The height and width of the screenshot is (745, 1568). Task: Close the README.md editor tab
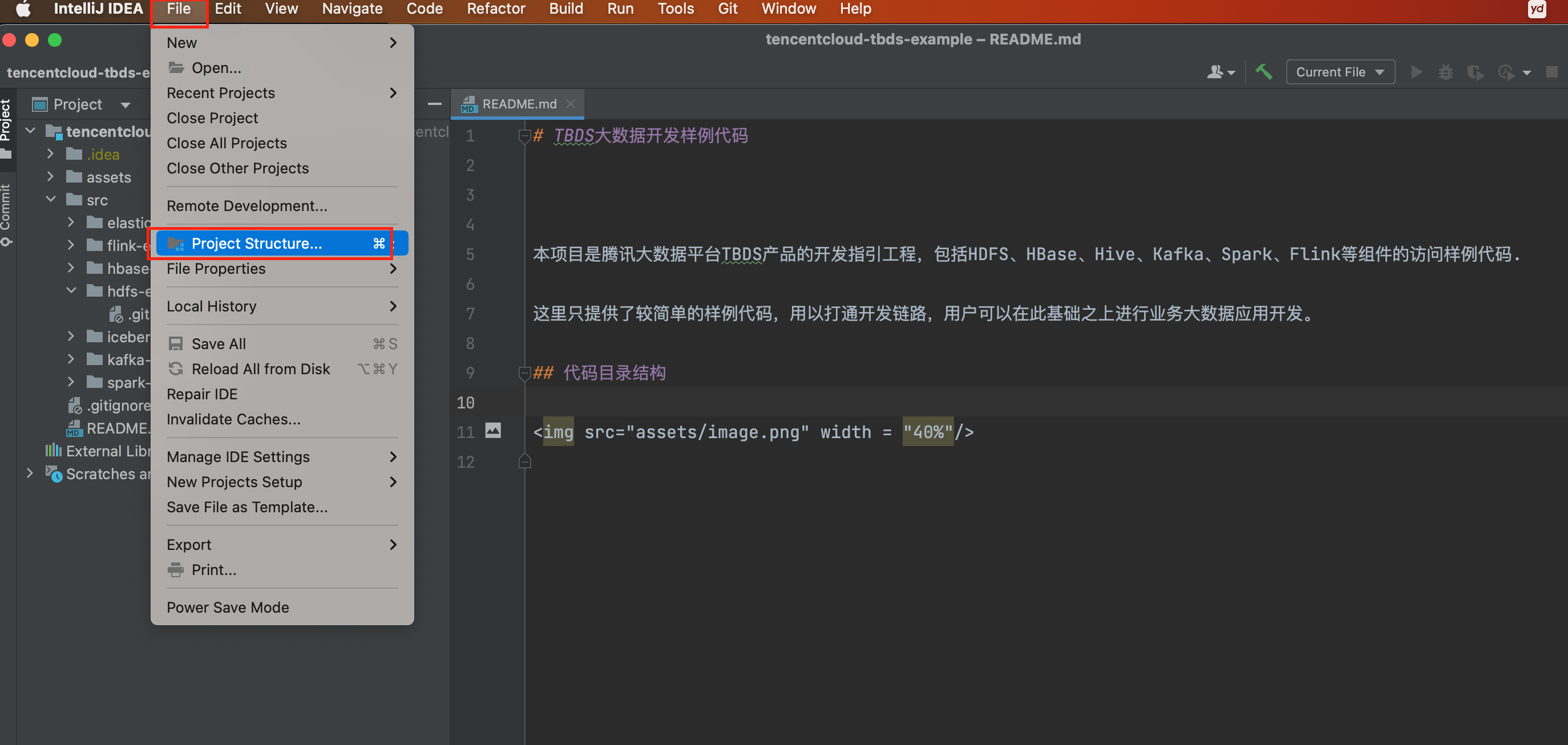click(571, 104)
